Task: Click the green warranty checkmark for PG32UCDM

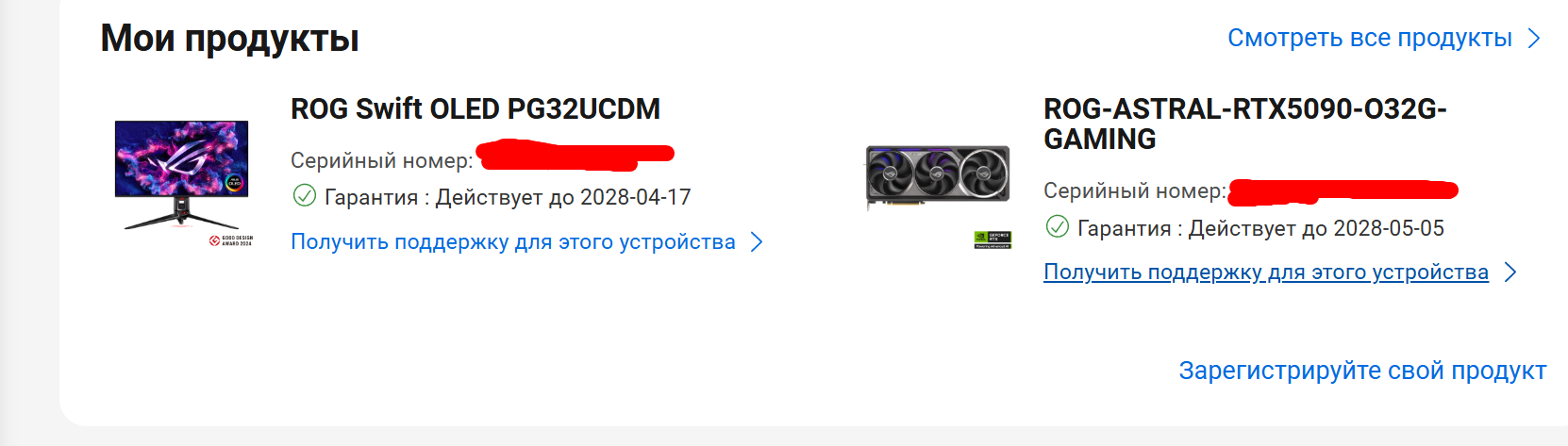Action: [304, 196]
